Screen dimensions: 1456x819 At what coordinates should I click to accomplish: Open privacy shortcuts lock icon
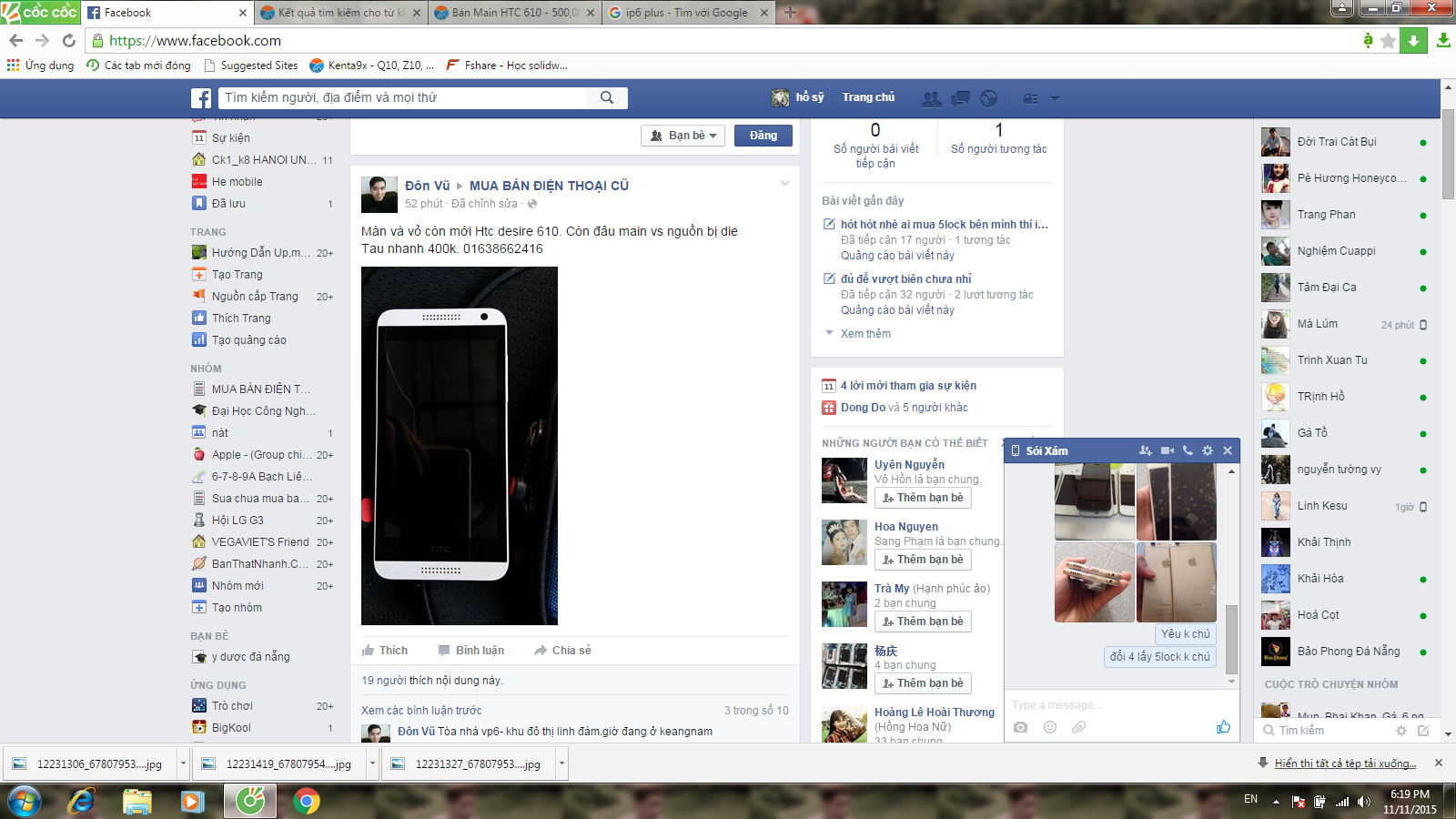pyautogui.click(x=1031, y=98)
